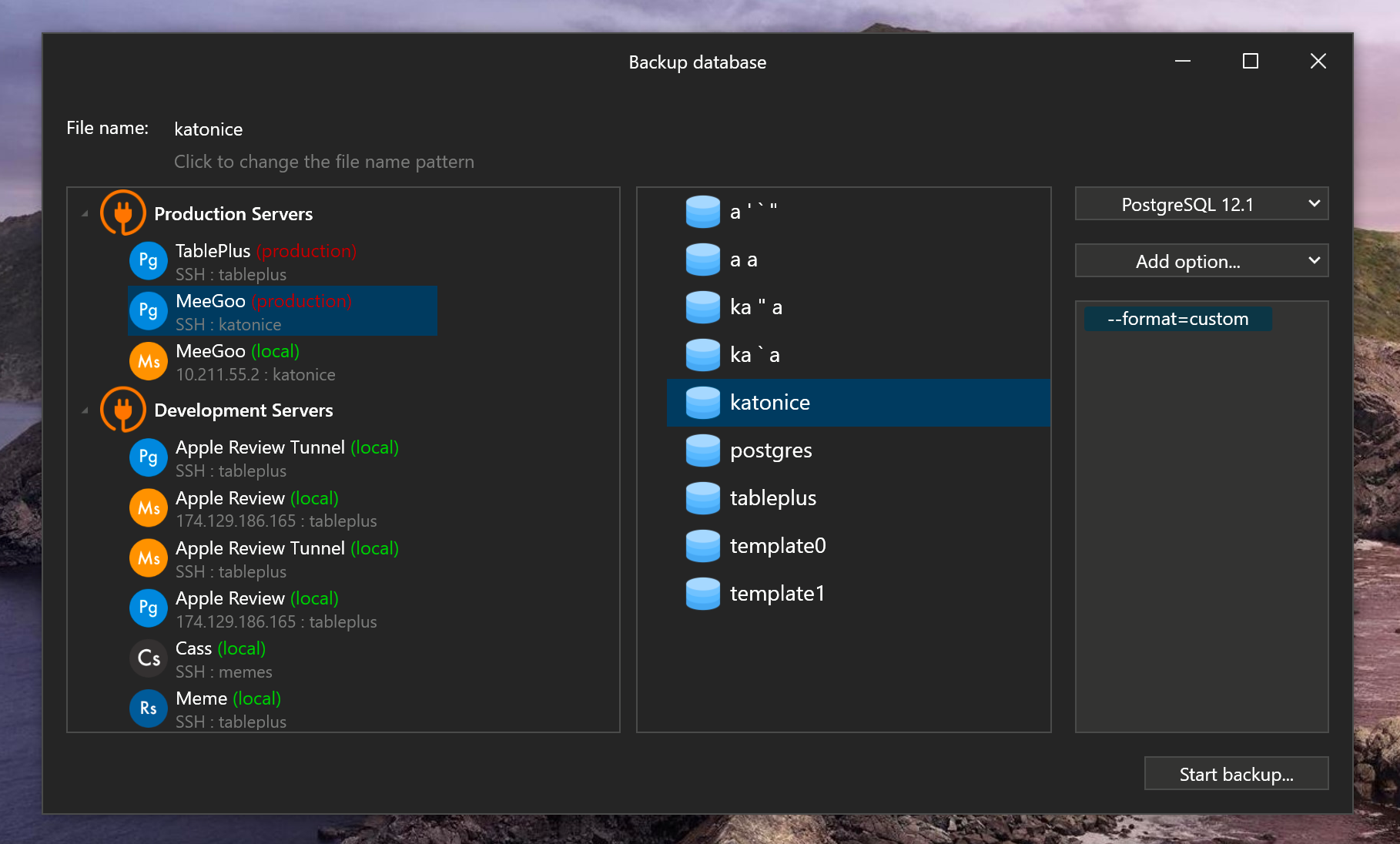Click the tableplus database icon

coord(703,498)
